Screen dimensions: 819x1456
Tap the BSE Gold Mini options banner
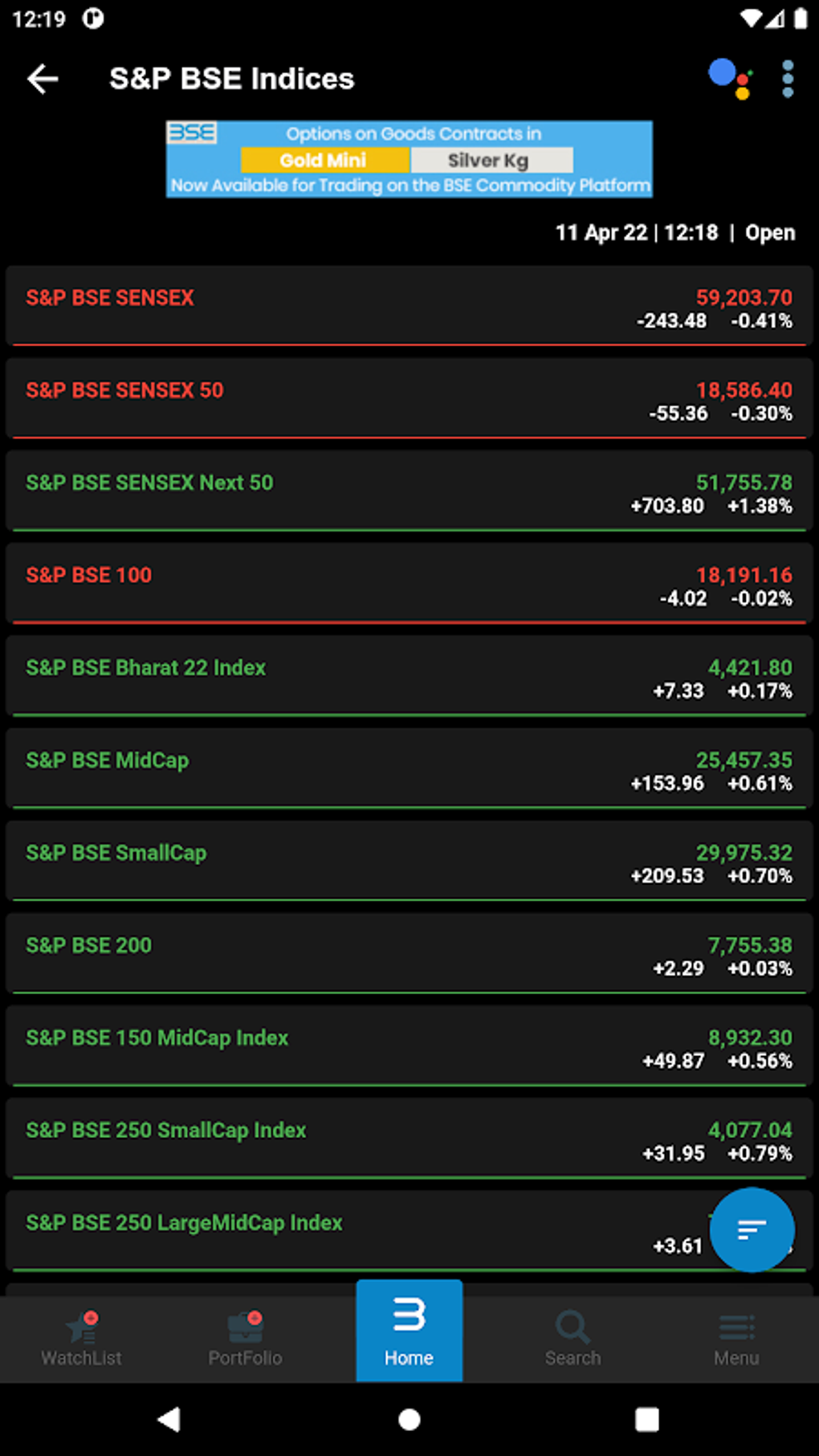pos(409,159)
